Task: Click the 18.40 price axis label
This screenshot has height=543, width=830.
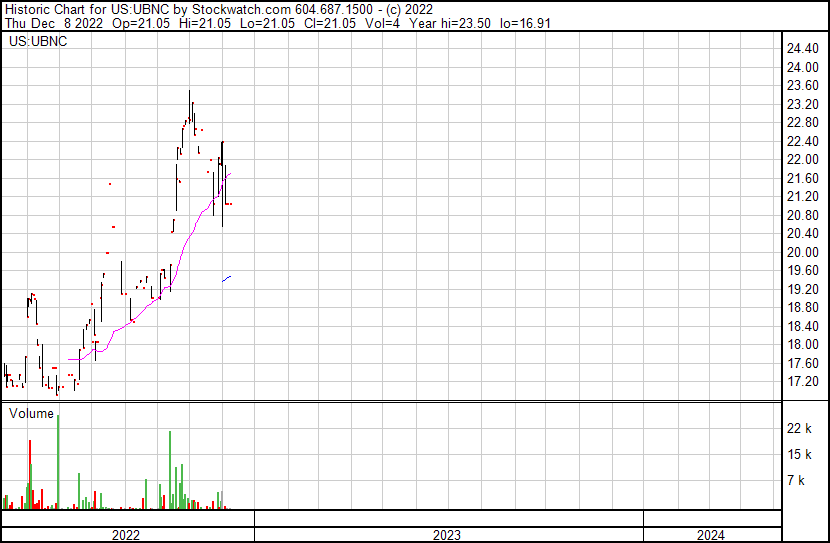Action: pyautogui.click(x=802, y=326)
